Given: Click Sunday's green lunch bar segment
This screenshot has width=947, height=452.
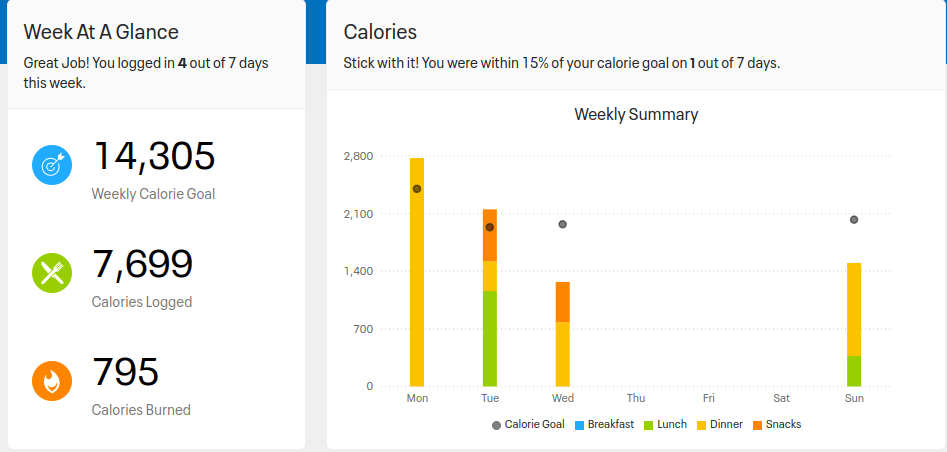Looking at the screenshot, I should 854,371.
